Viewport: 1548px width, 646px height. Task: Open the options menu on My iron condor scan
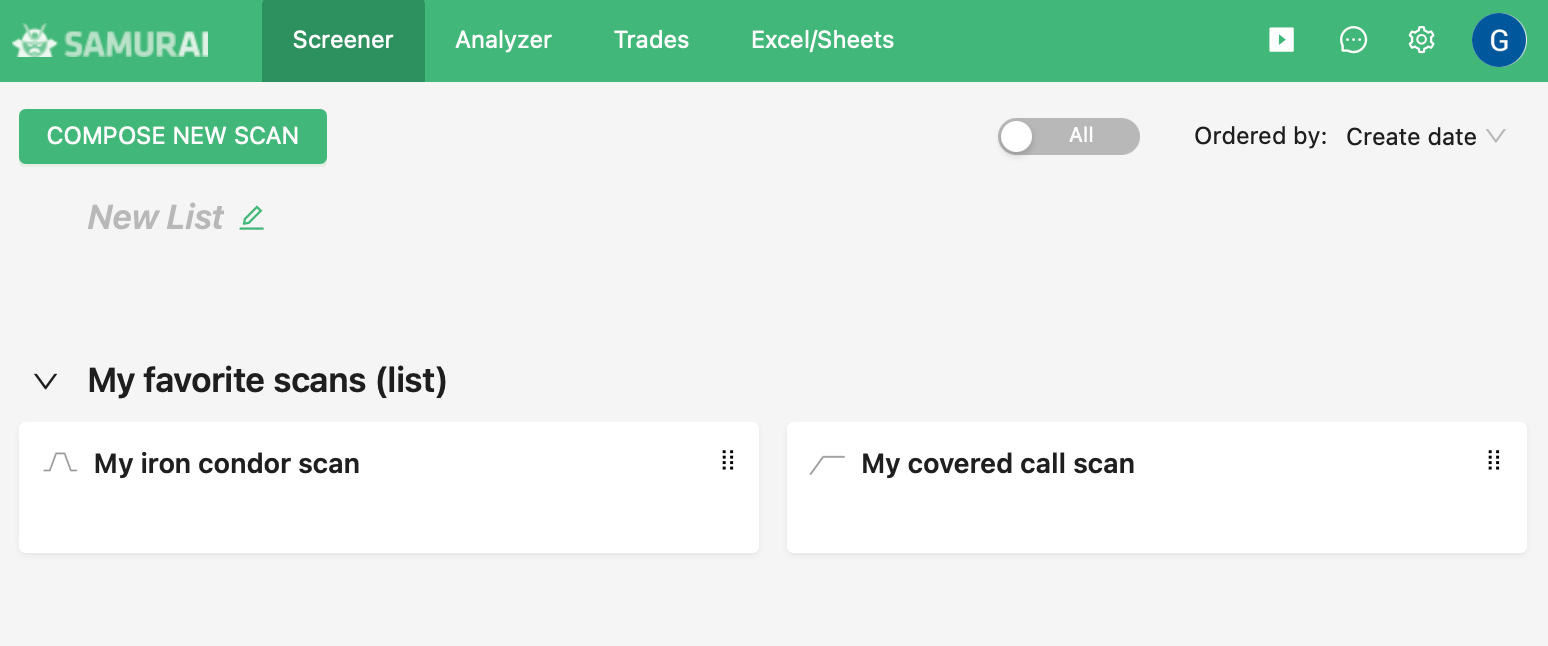click(x=728, y=461)
